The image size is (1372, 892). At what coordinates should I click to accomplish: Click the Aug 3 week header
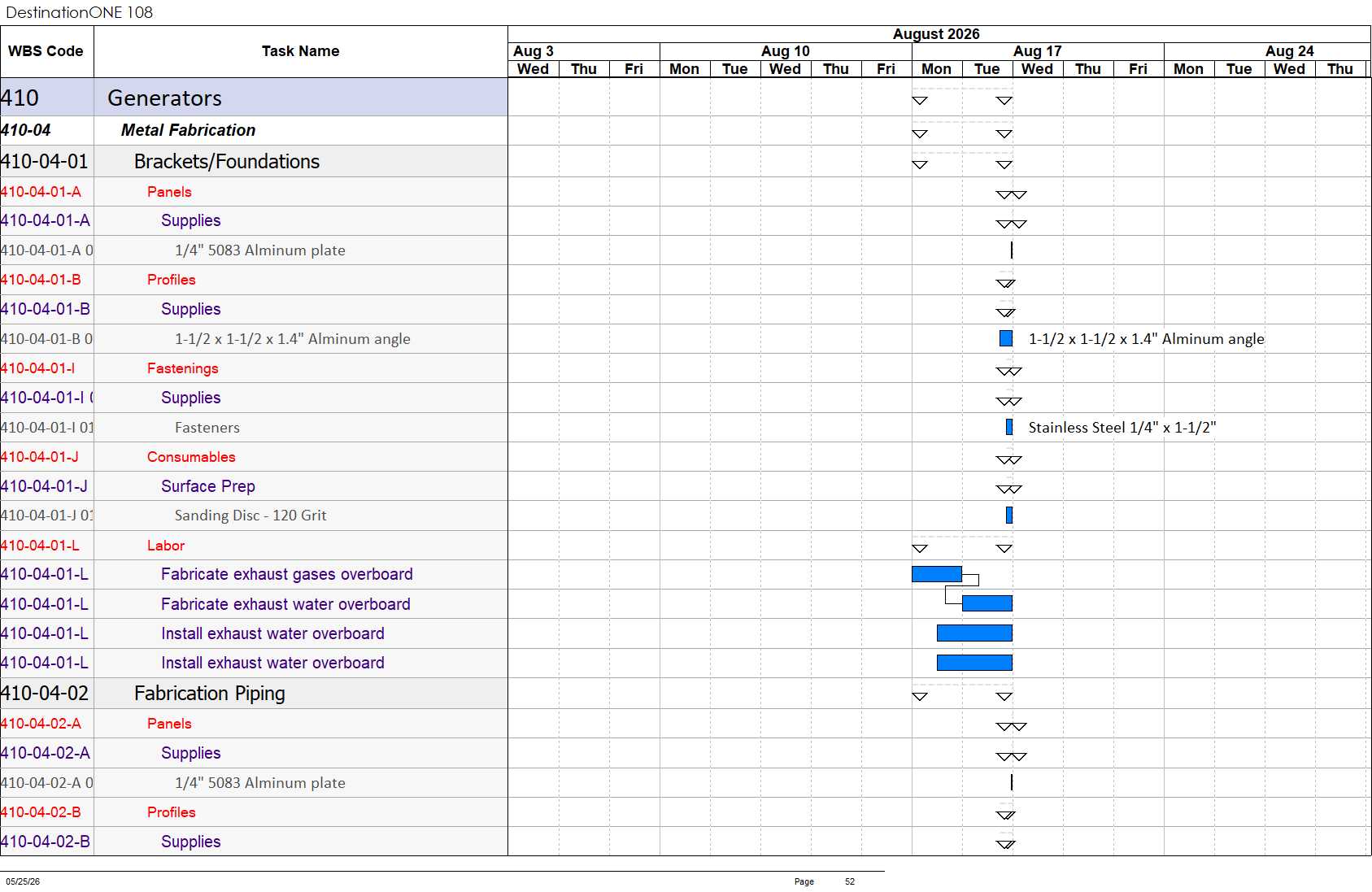584,51
